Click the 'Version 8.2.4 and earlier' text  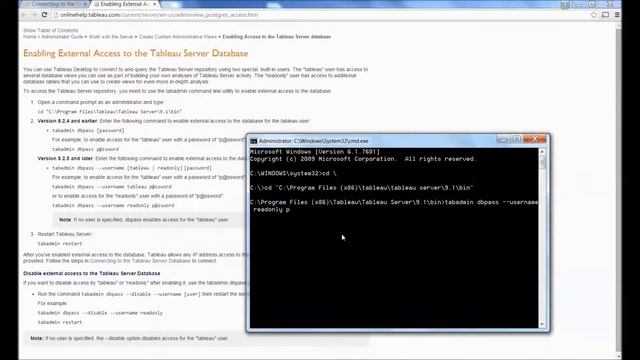67,121
